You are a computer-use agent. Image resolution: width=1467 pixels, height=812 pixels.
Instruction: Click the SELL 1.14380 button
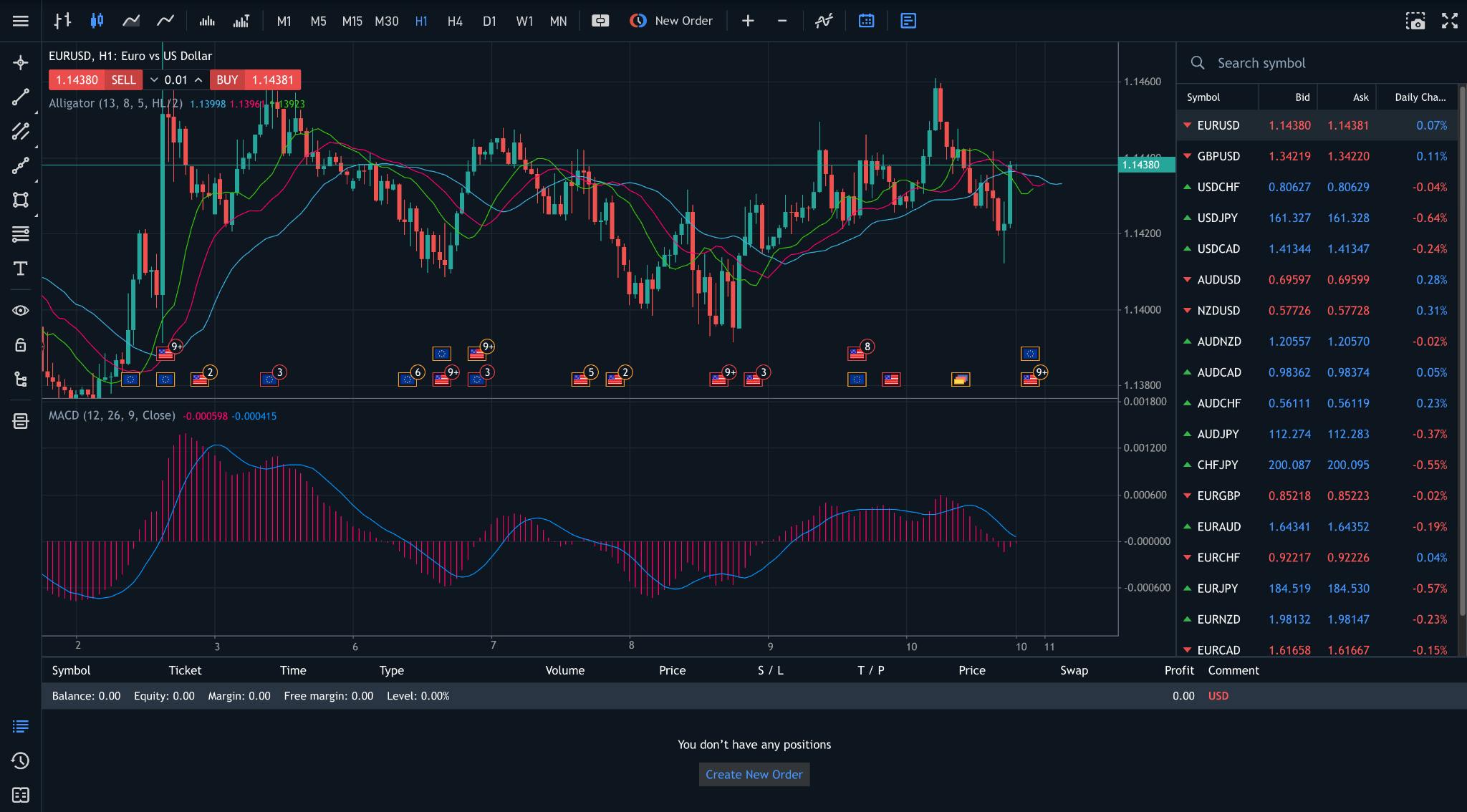(x=96, y=79)
